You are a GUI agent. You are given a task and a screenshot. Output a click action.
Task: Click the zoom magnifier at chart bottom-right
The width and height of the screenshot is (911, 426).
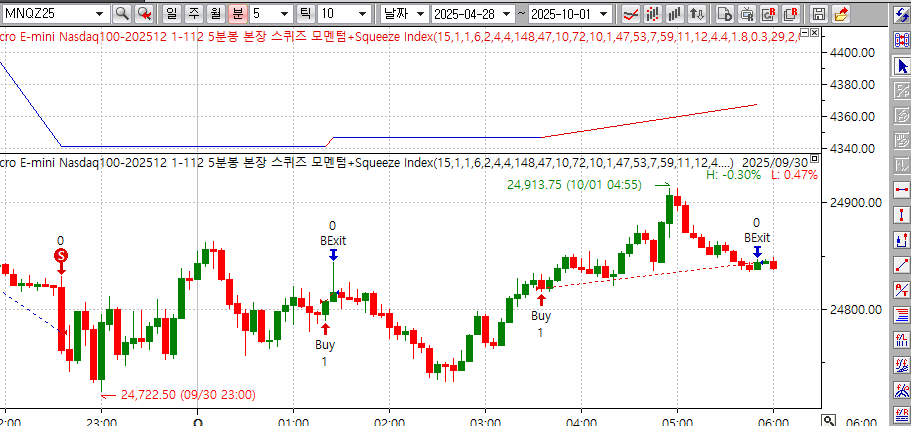tap(828, 419)
